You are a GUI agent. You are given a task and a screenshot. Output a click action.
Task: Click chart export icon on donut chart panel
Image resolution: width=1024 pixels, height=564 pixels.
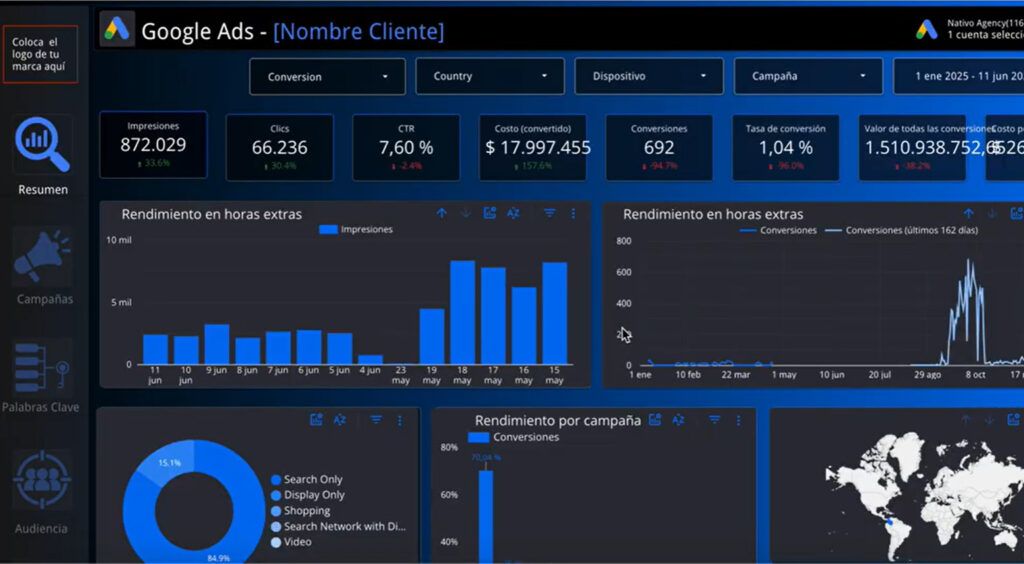click(x=316, y=420)
